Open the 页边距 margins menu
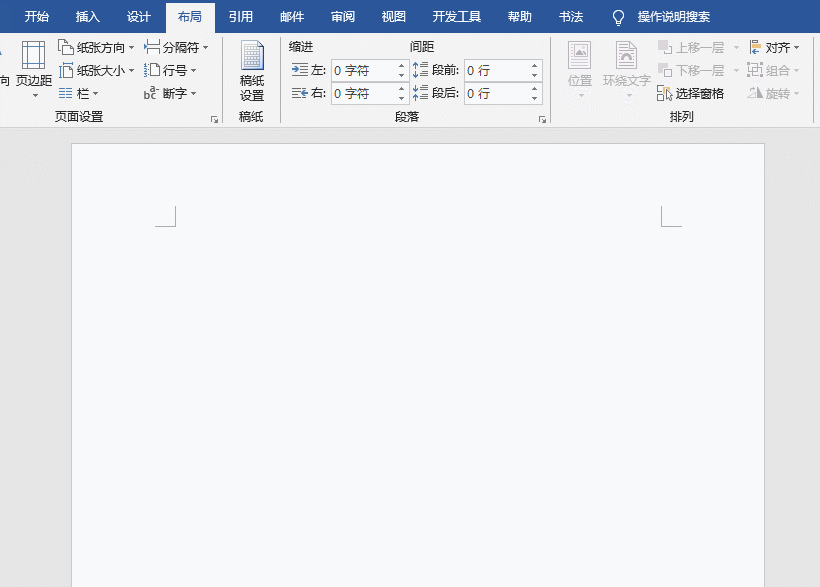 coord(34,70)
